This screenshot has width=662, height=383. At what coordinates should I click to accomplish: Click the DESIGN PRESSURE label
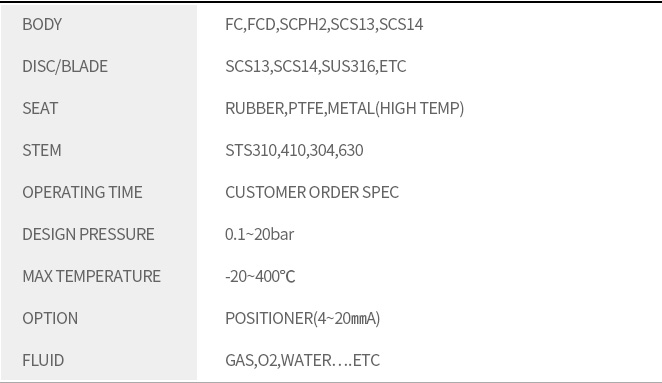pos(88,234)
